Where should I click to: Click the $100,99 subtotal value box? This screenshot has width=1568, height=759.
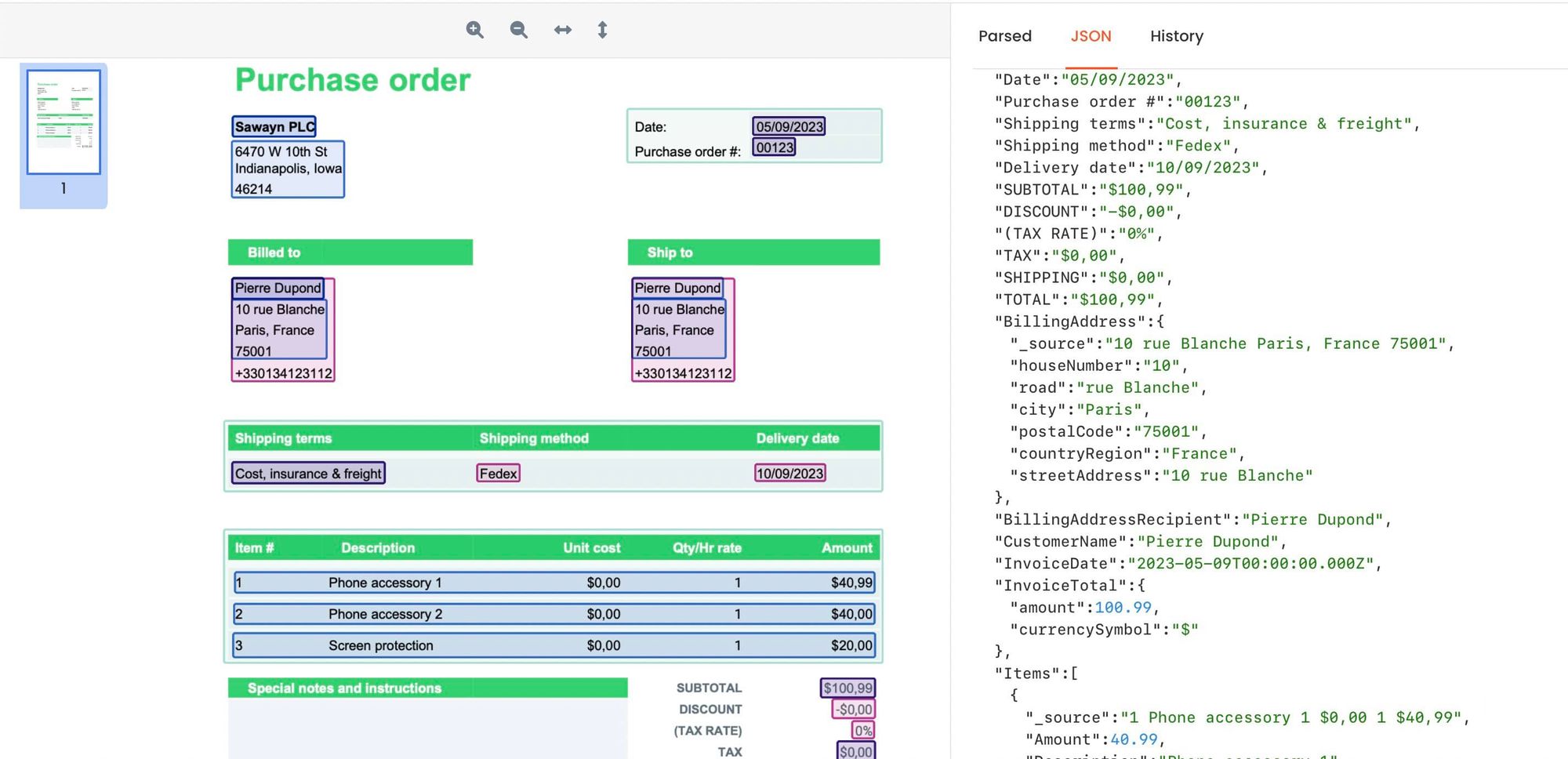click(x=848, y=688)
